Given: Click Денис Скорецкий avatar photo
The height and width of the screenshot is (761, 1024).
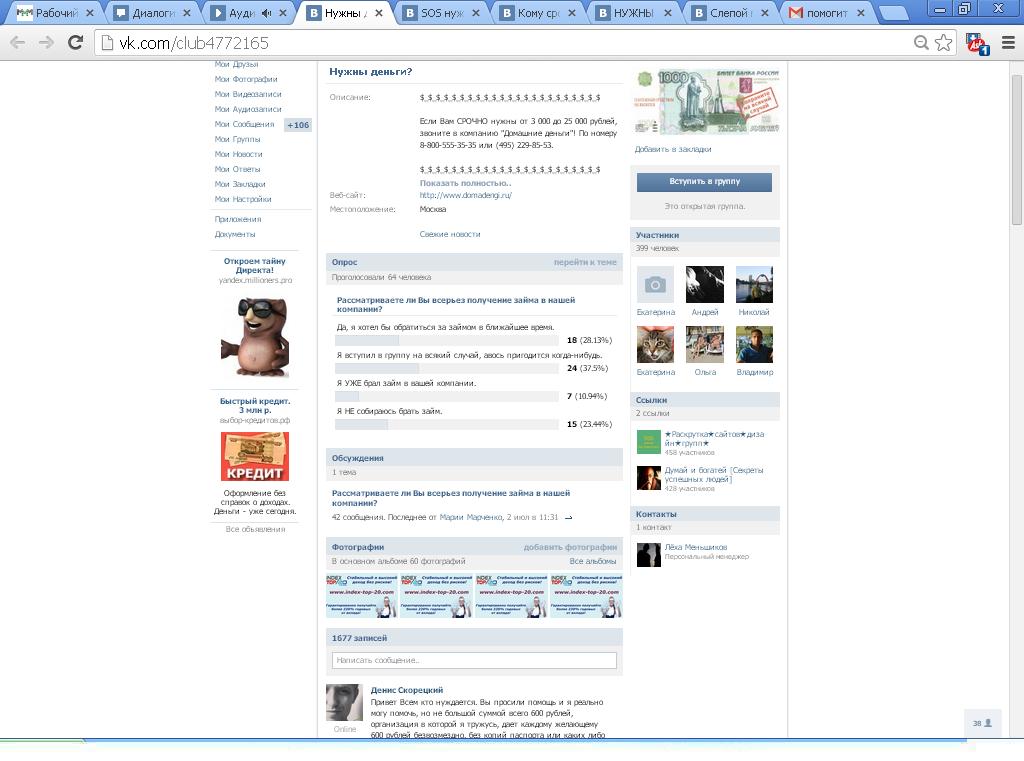Looking at the screenshot, I should 344,703.
